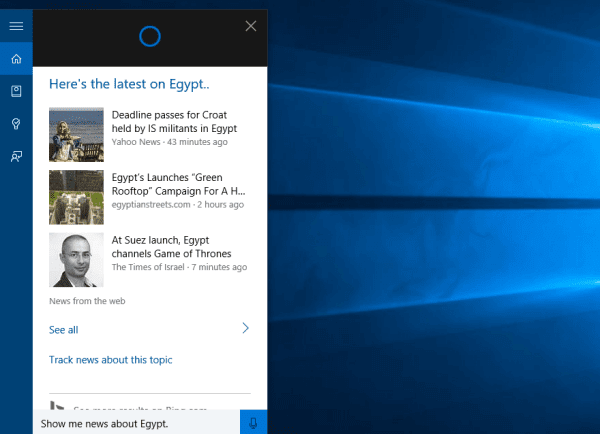
Task: Click See all news link
Action: tap(64, 330)
